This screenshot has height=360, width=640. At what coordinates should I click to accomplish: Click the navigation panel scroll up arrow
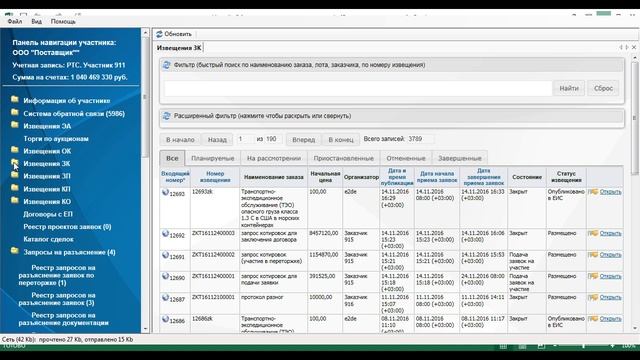(x=145, y=33)
